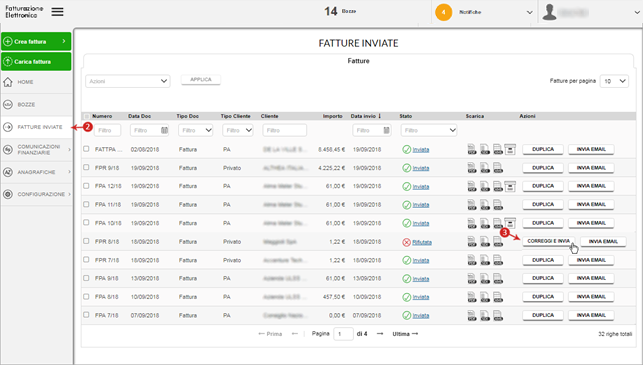Download PDF for invoice FPR 9/18
This screenshot has width=643, height=365.
point(472,168)
